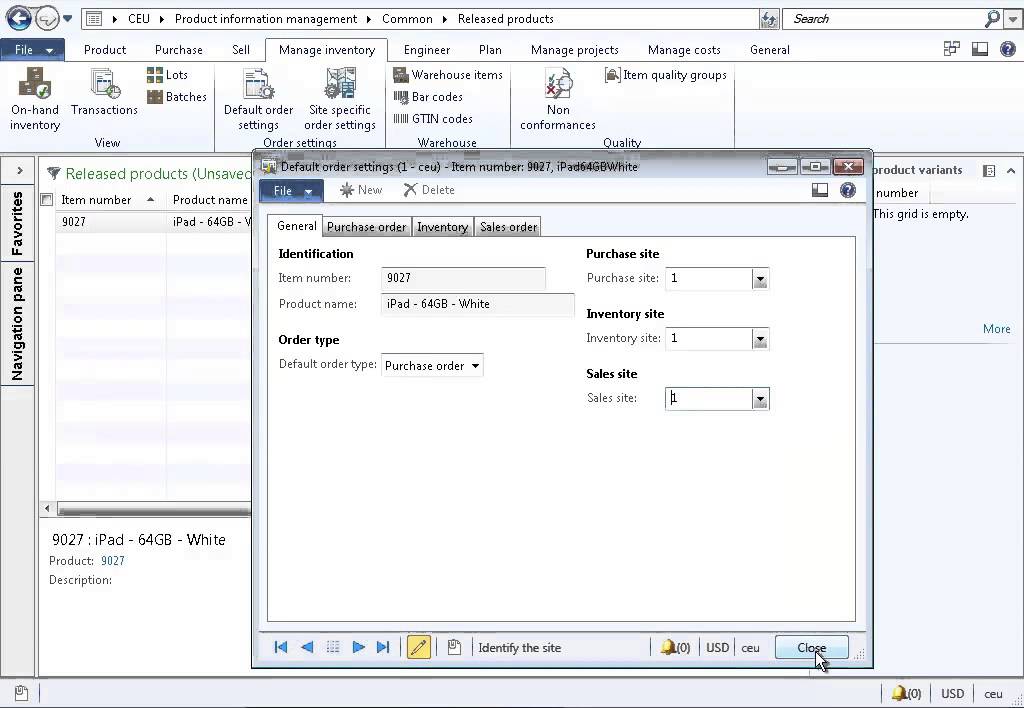Image resolution: width=1024 pixels, height=708 pixels.
Task: Open On-hand inventory in ribbon
Action: click(x=35, y=99)
